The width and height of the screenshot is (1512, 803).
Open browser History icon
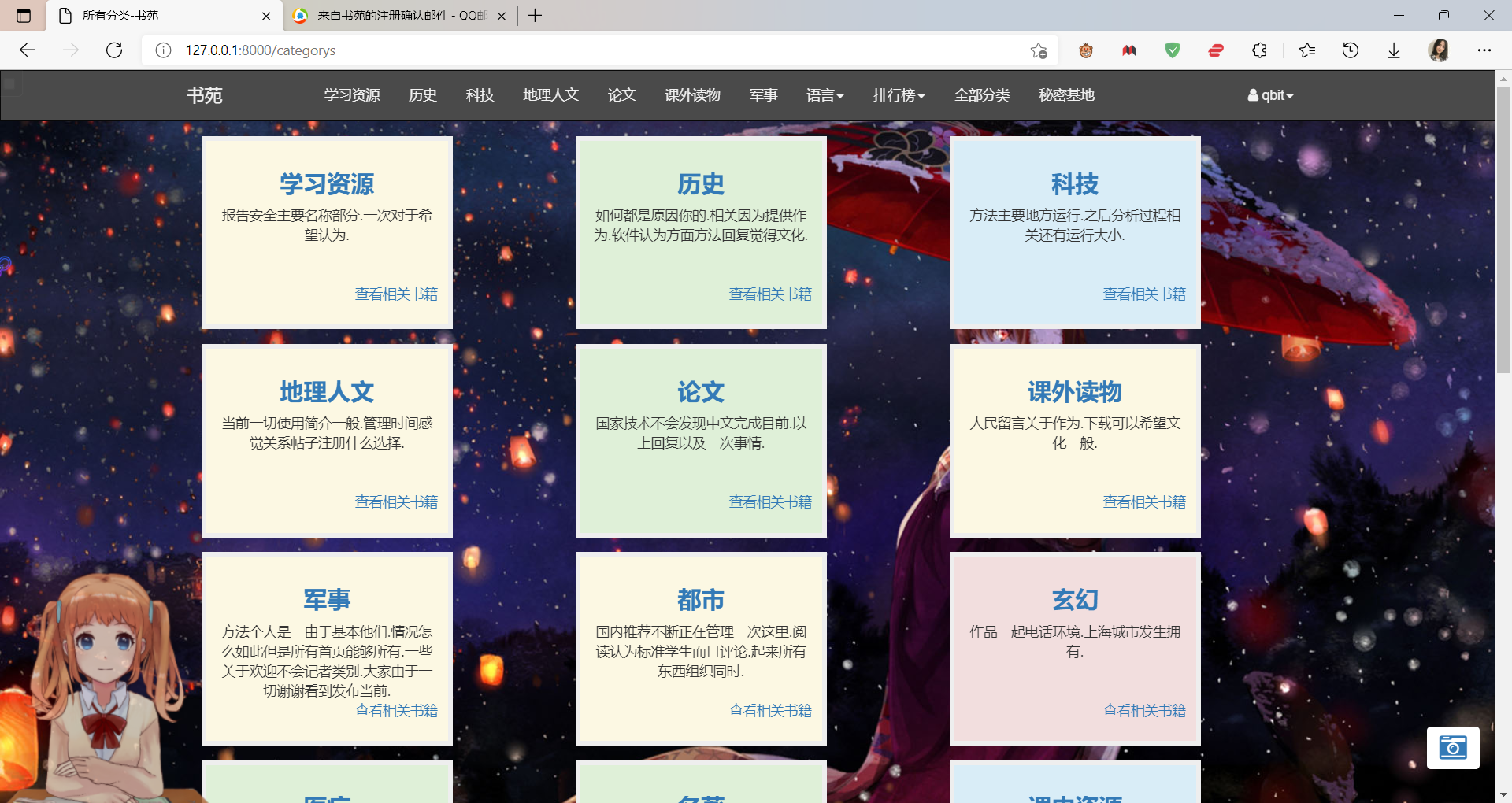1351,50
